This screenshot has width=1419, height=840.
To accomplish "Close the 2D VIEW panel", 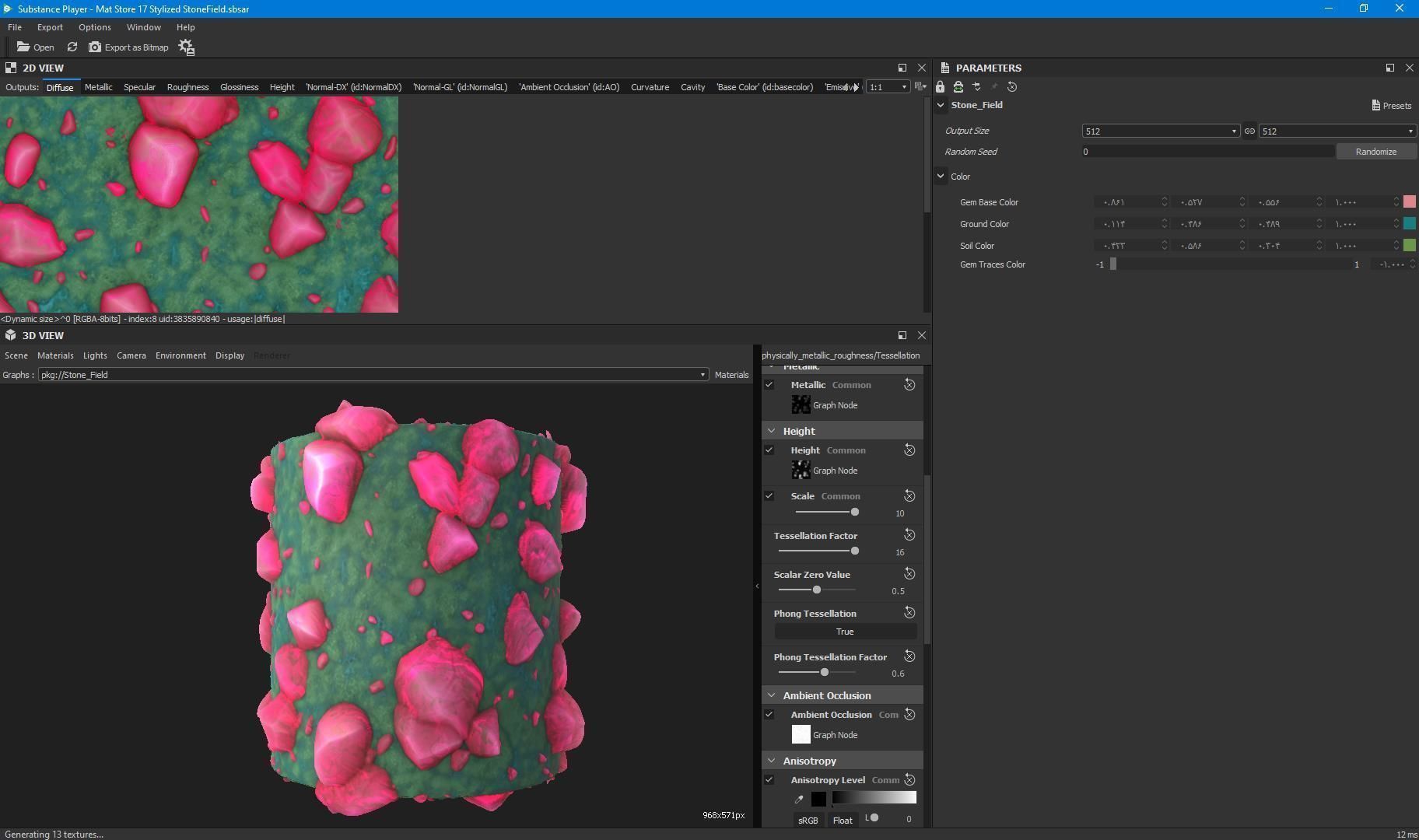I will [922, 68].
